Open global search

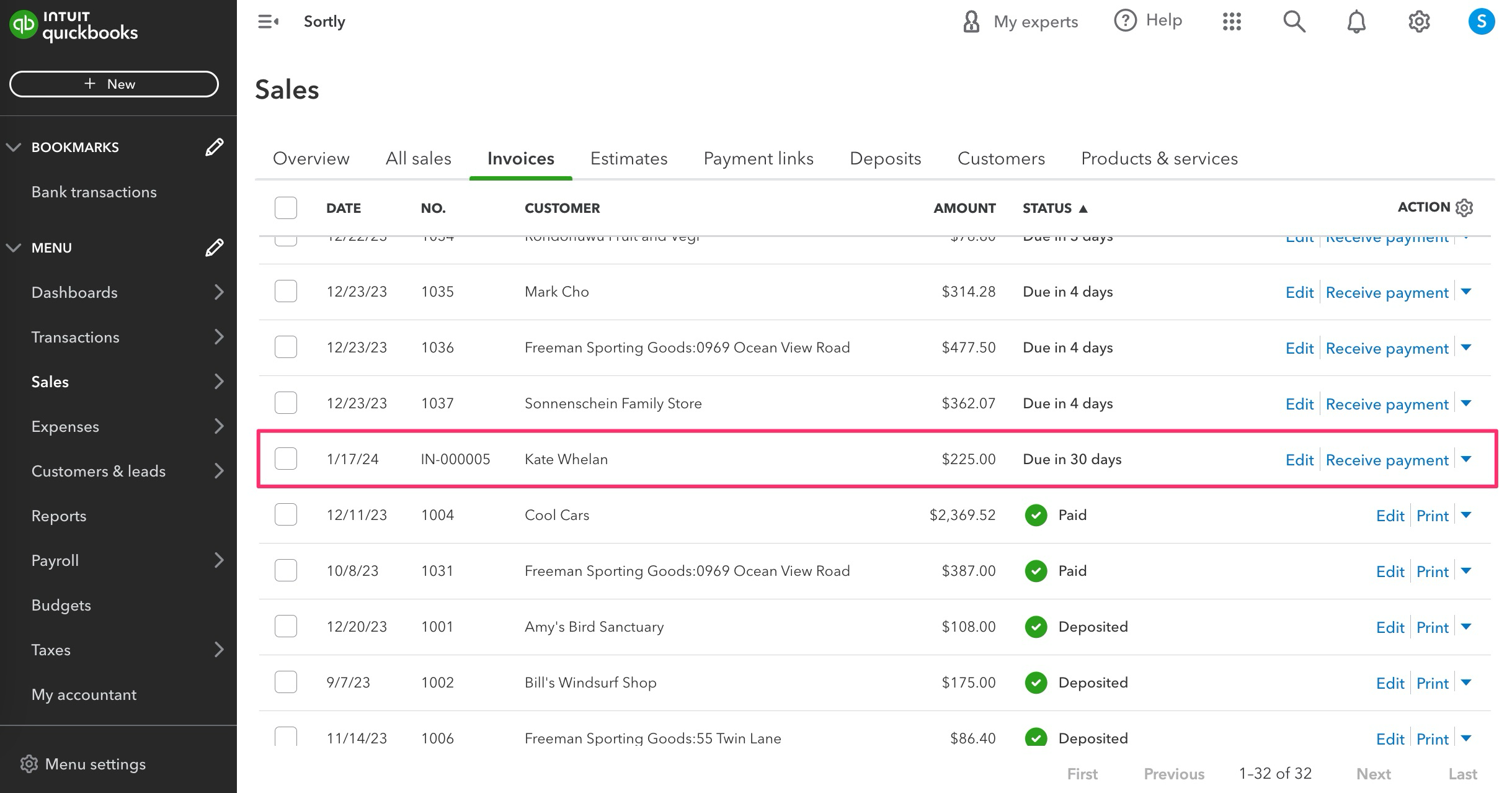point(1294,20)
